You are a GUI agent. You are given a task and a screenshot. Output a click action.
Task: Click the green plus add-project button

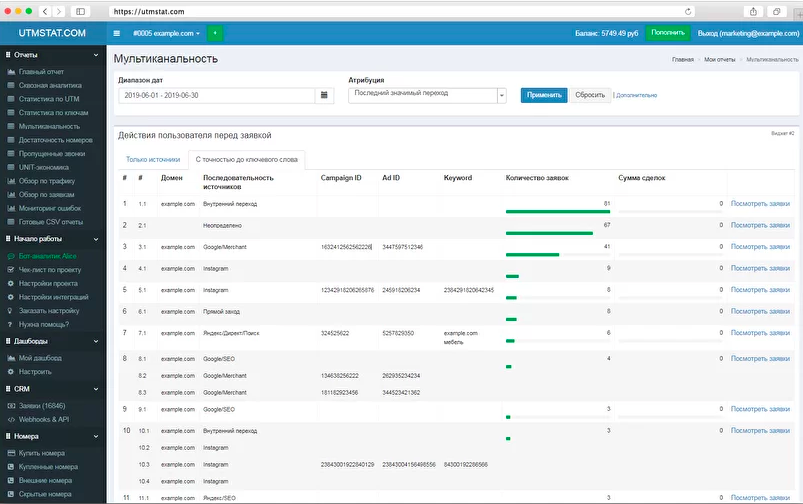click(x=215, y=33)
